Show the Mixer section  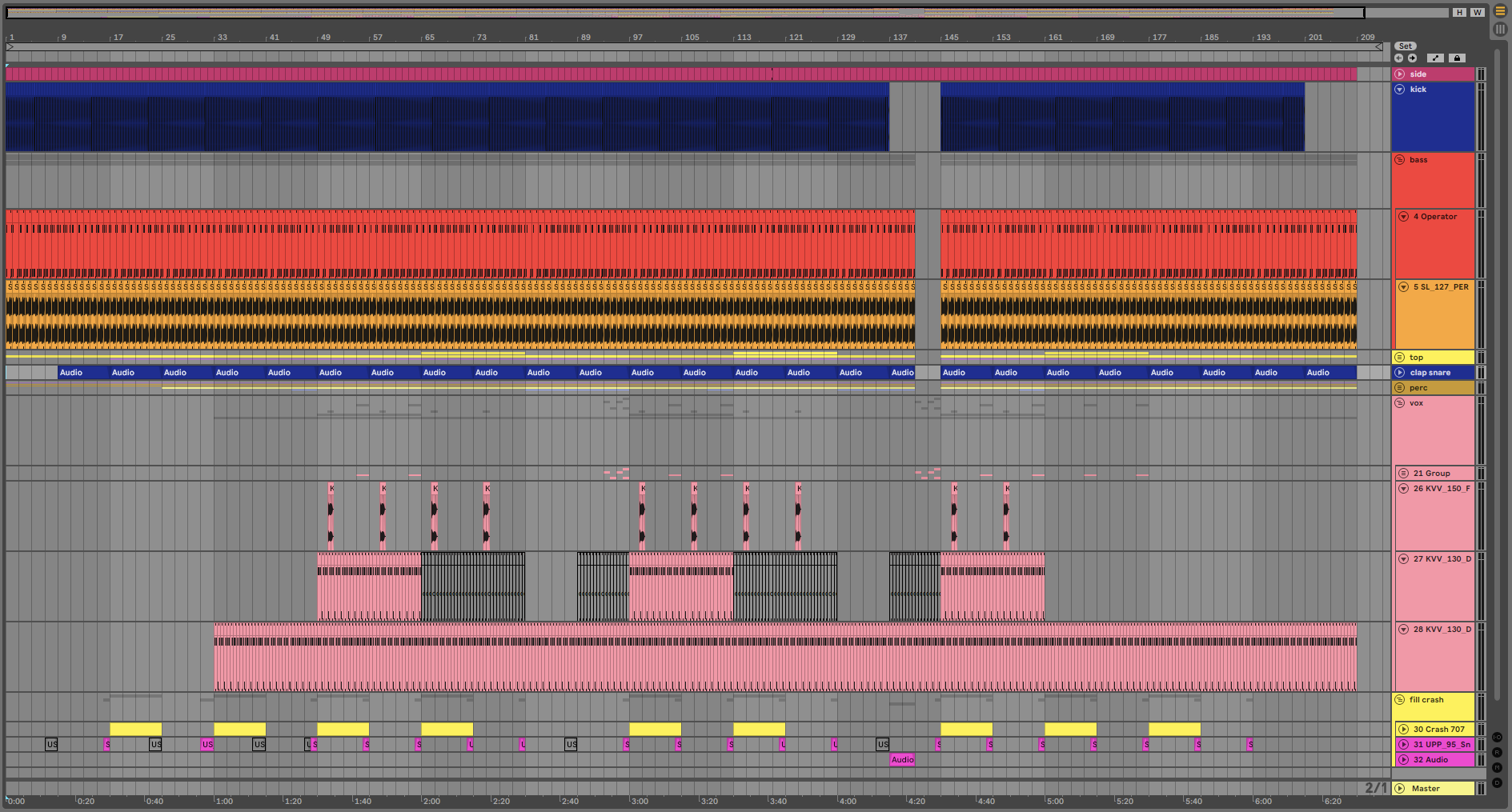coord(1498,767)
